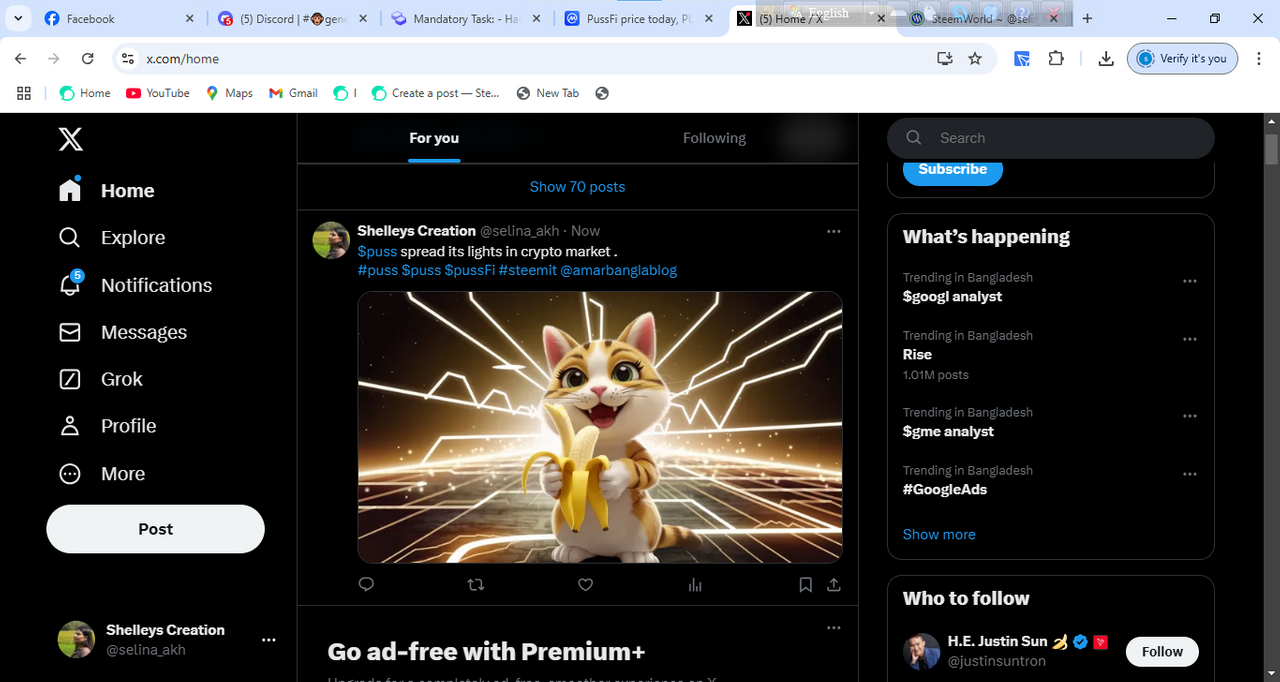Click the #steemit hashtag
The image size is (1280, 682).
click(x=526, y=270)
